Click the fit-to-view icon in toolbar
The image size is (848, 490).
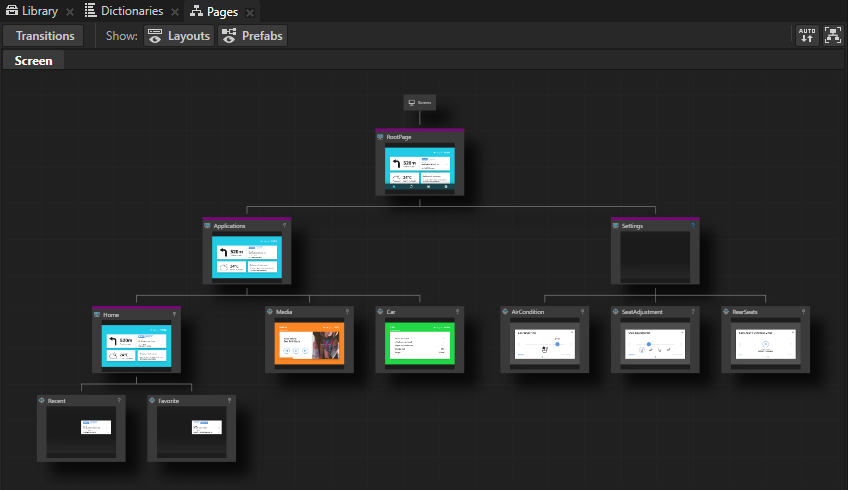coord(832,36)
